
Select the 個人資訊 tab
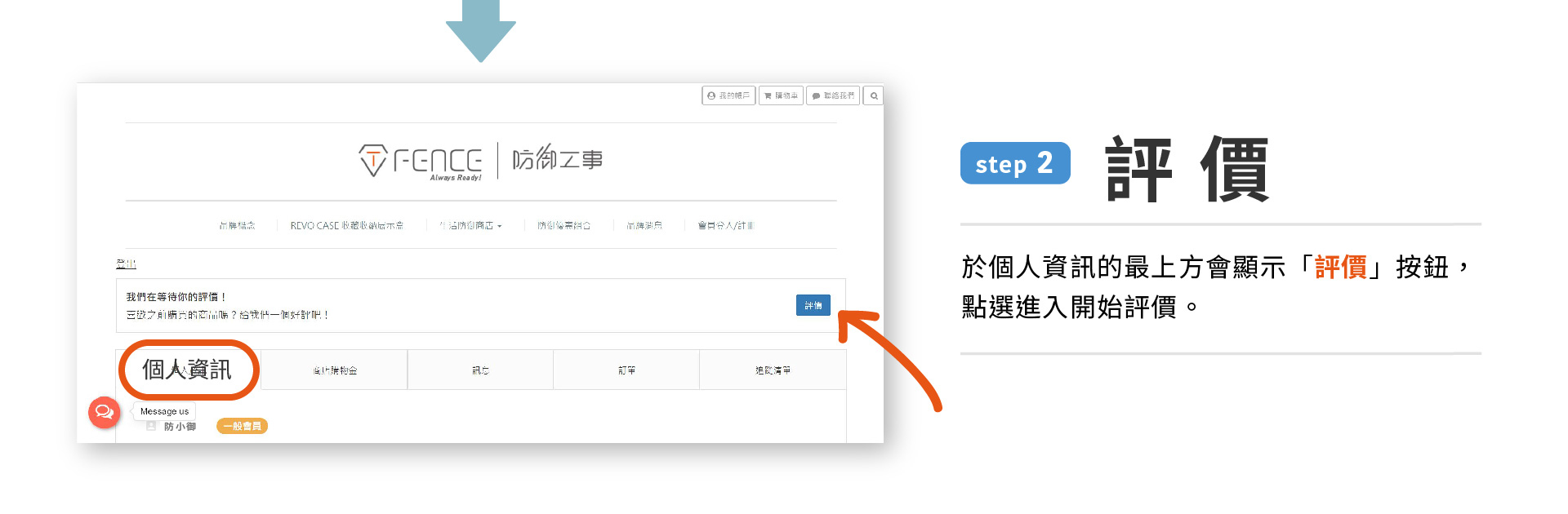(x=187, y=370)
